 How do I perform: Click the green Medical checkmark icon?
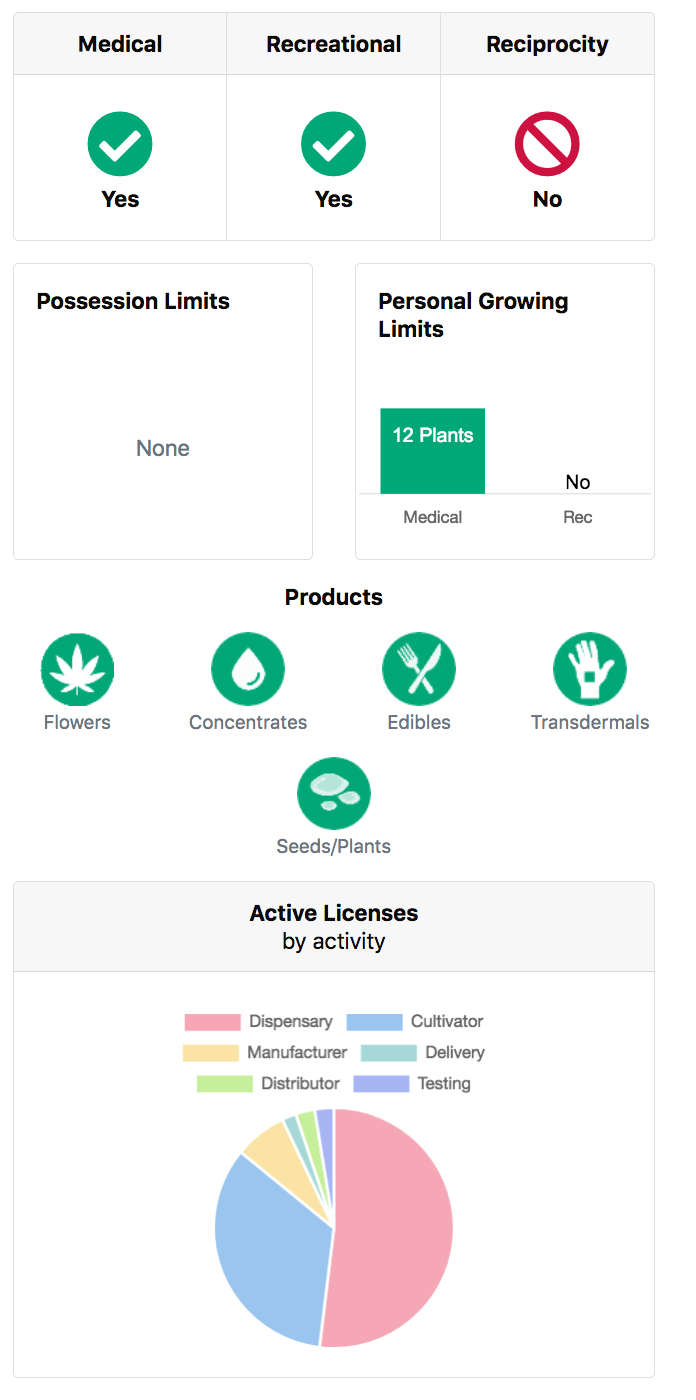point(120,144)
